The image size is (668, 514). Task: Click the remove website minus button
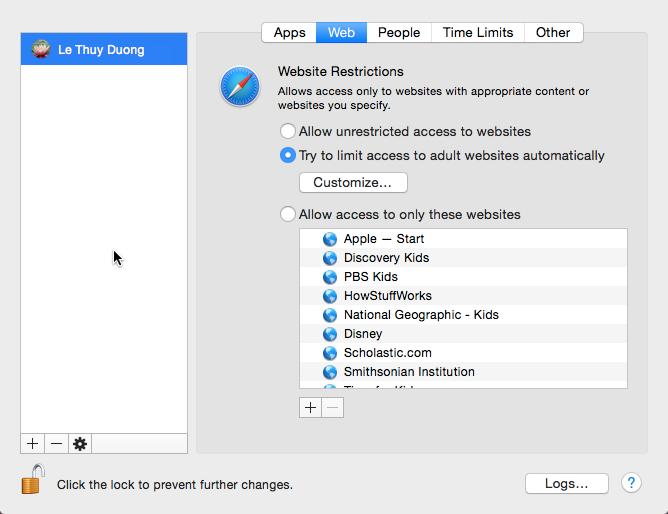tap(333, 408)
